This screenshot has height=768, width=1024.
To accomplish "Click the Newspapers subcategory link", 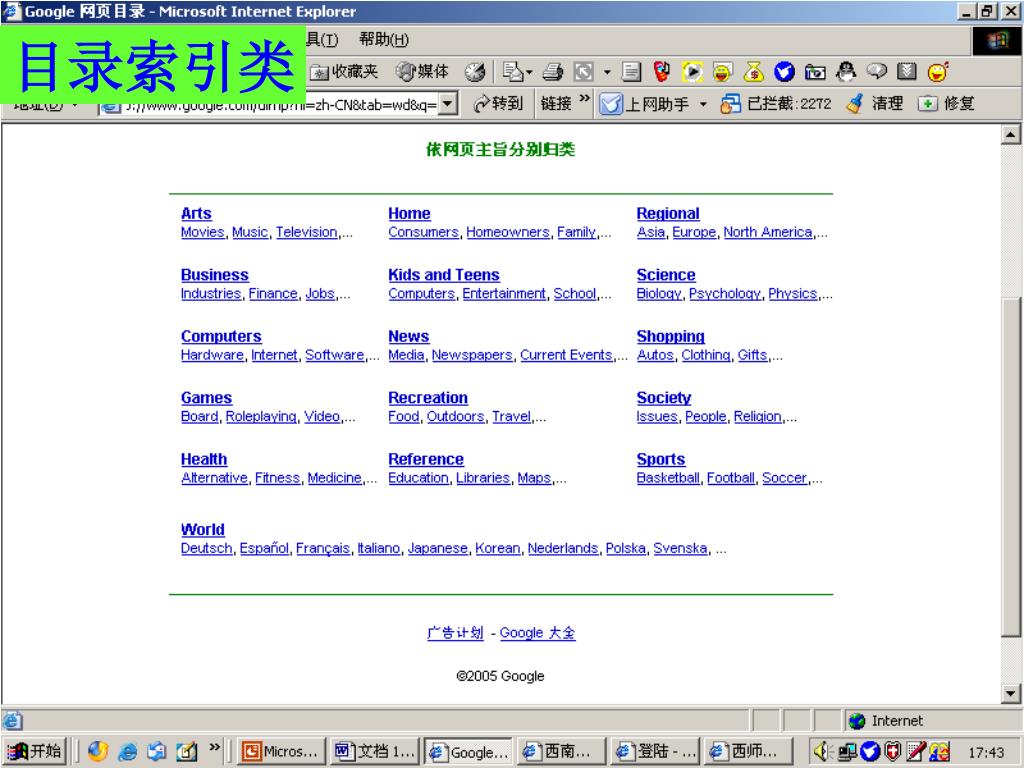I will 472,355.
